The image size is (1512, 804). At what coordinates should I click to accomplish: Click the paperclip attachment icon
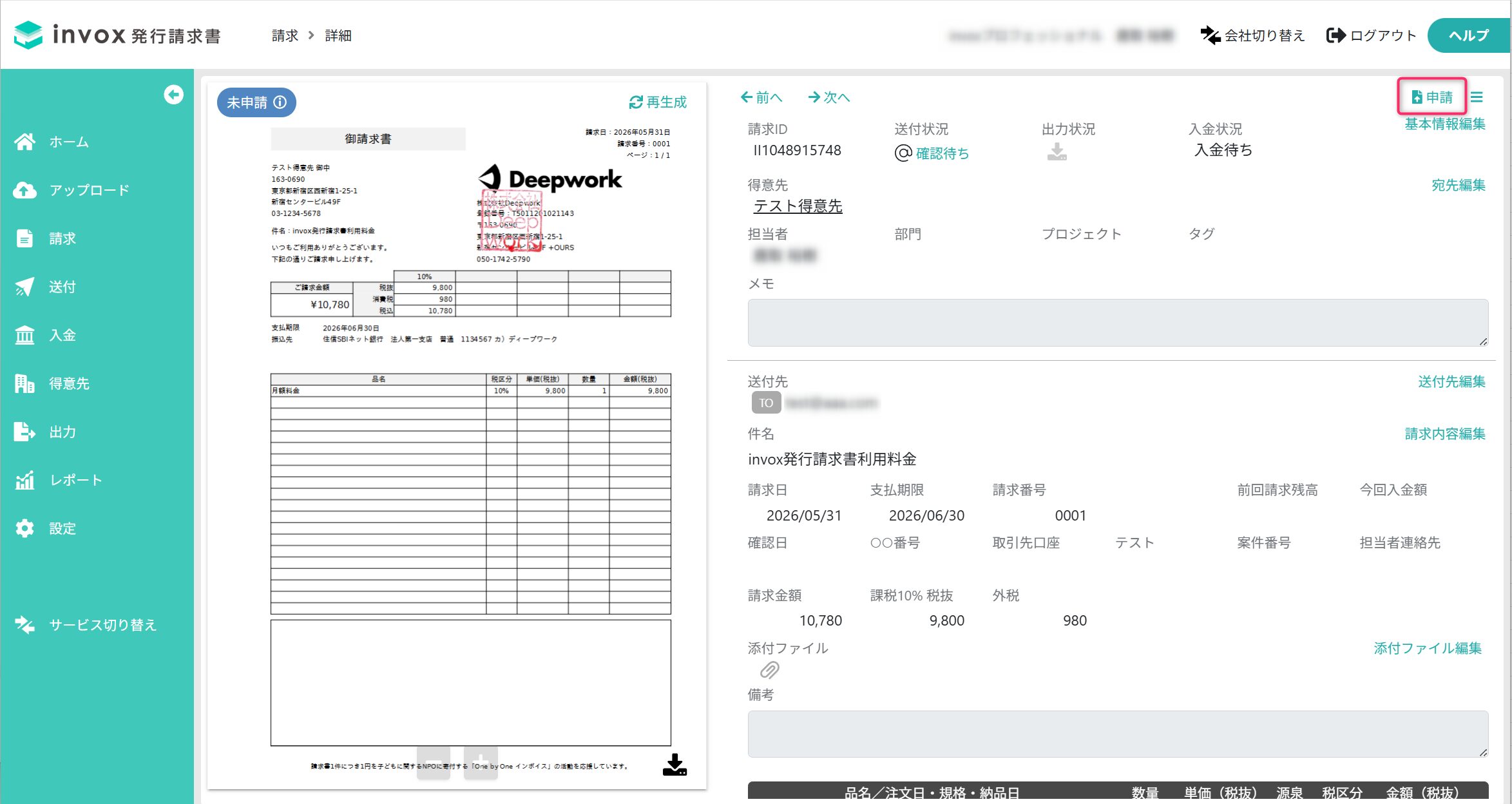click(x=769, y=671)
